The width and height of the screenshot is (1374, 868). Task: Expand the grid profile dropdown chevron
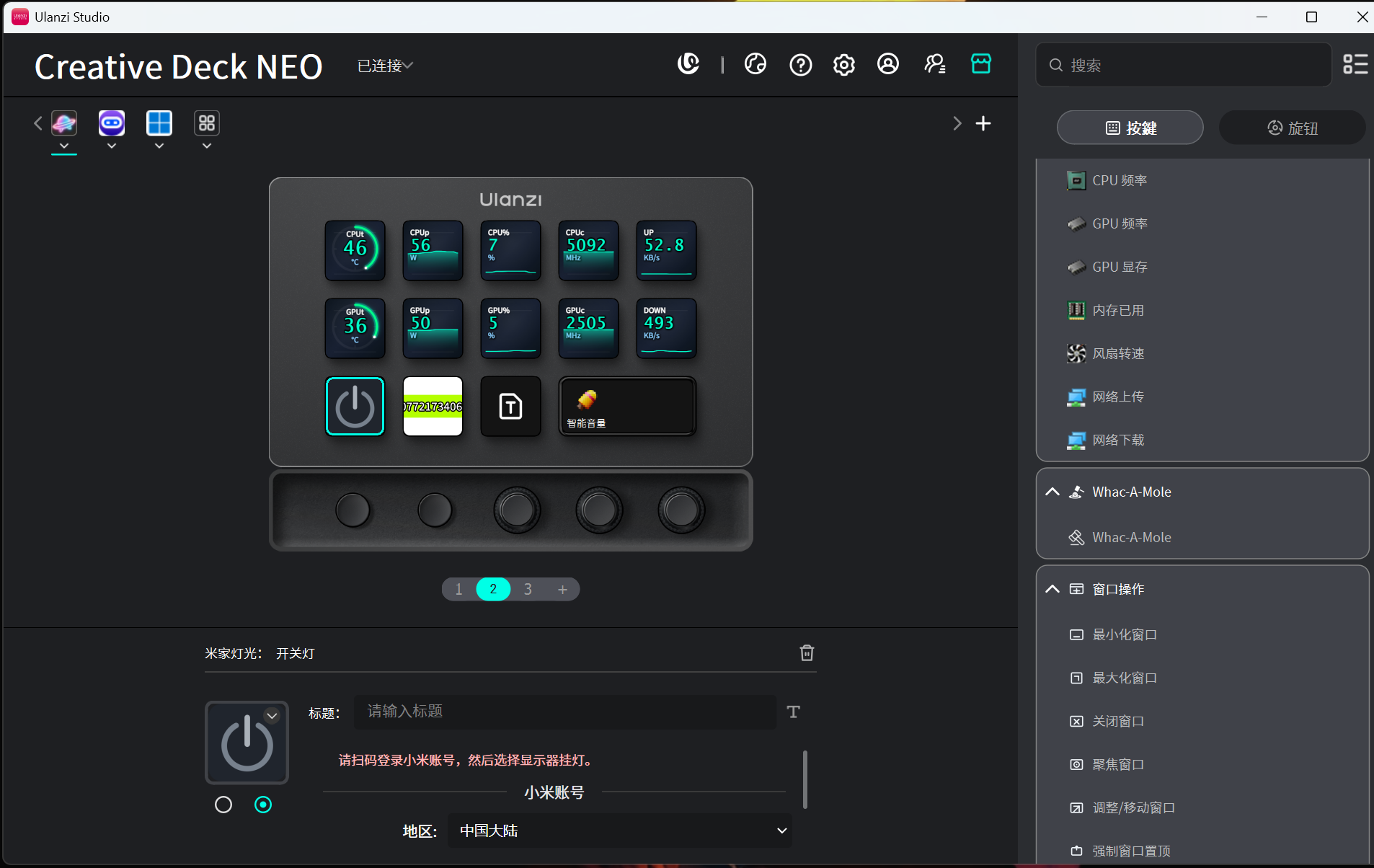[x=207, y=146]
